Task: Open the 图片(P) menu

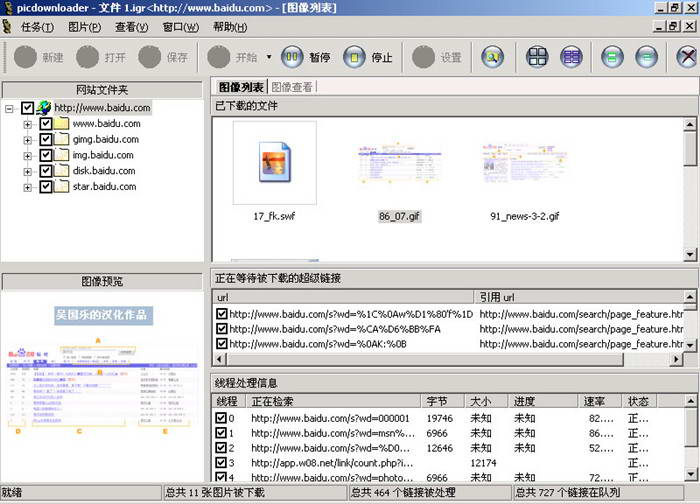Action: tap(84, 27)
